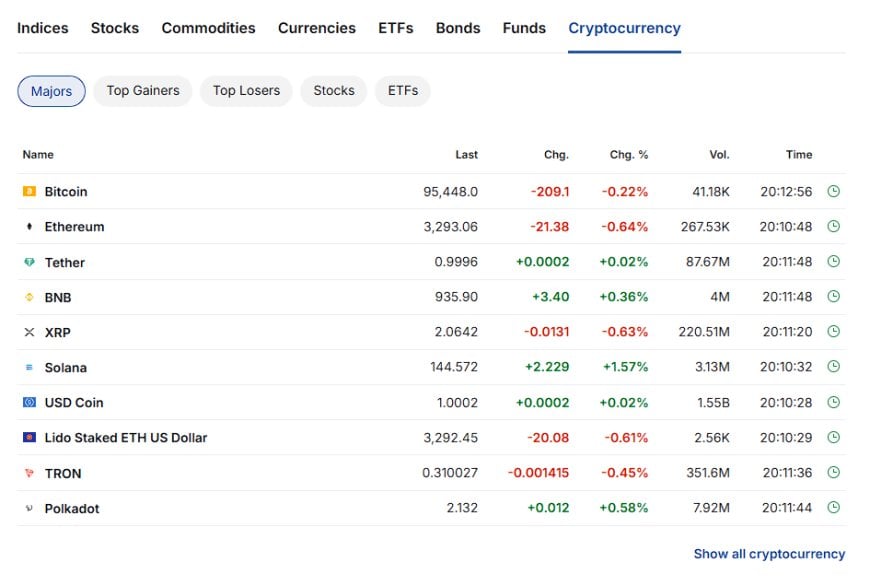Click the Solana logo icon
Image resolution: width=870 pixels, height=586 pixels.
click(29, 367)
